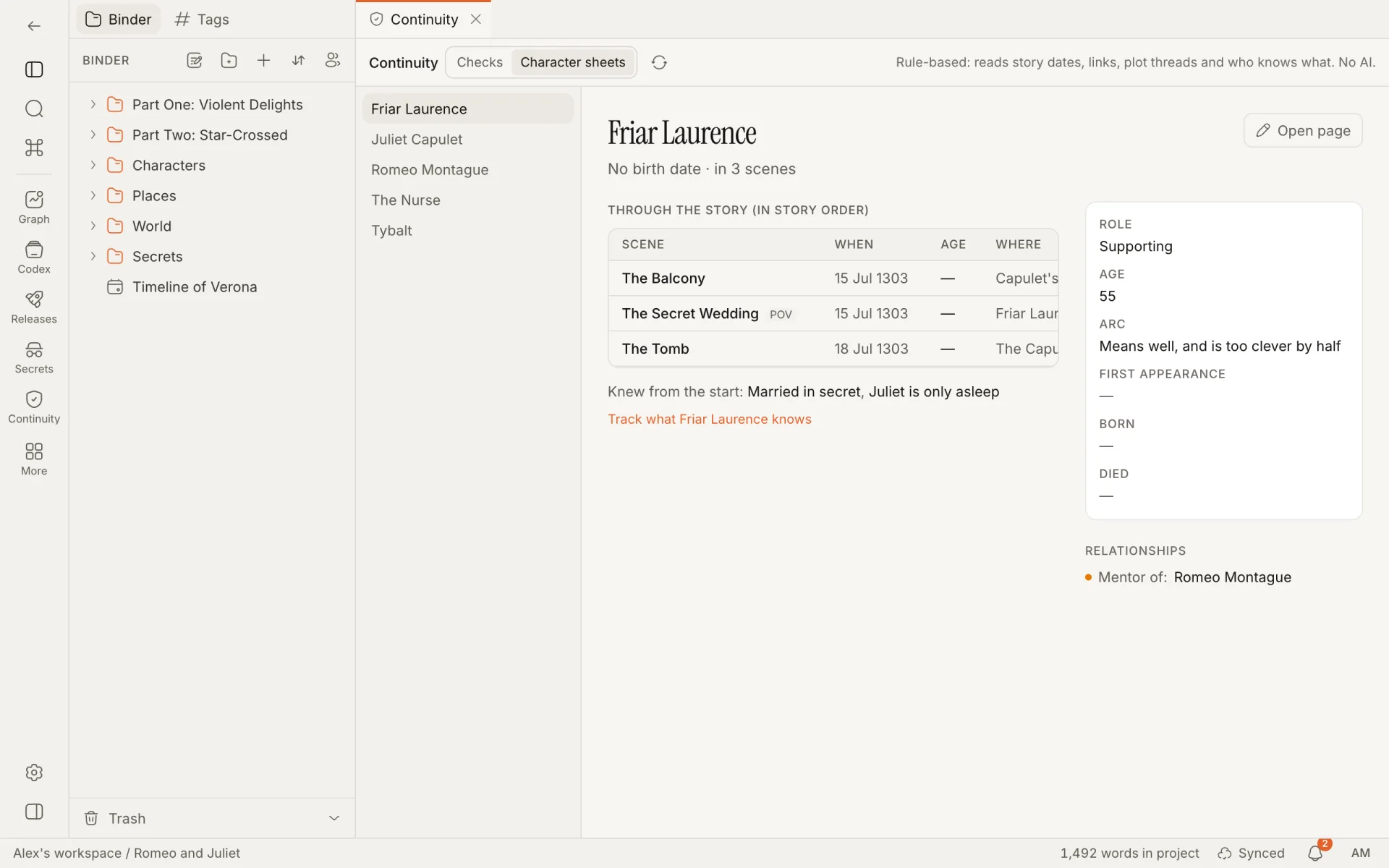Click the plus icon in binder toolbar

click(x=263, y=61)
